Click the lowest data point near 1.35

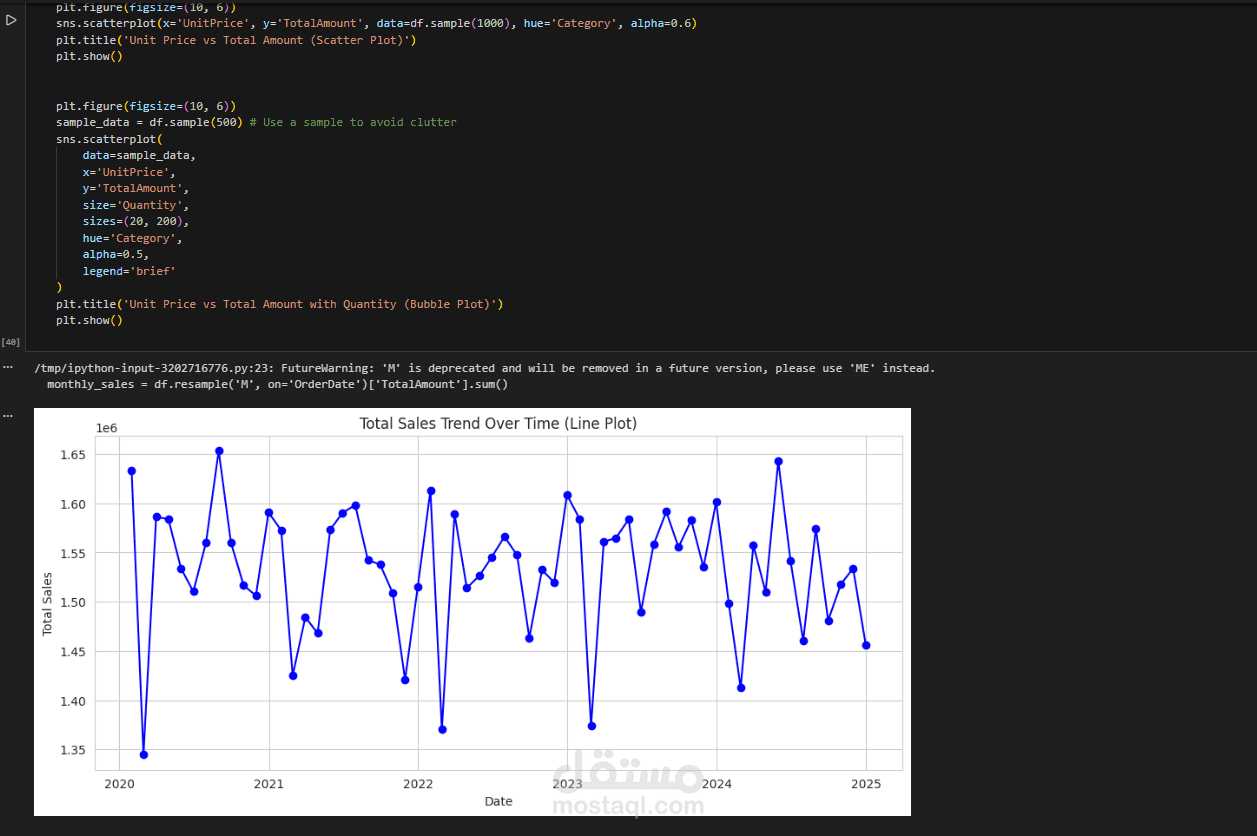pyautogui.click(x=144, y=755)
